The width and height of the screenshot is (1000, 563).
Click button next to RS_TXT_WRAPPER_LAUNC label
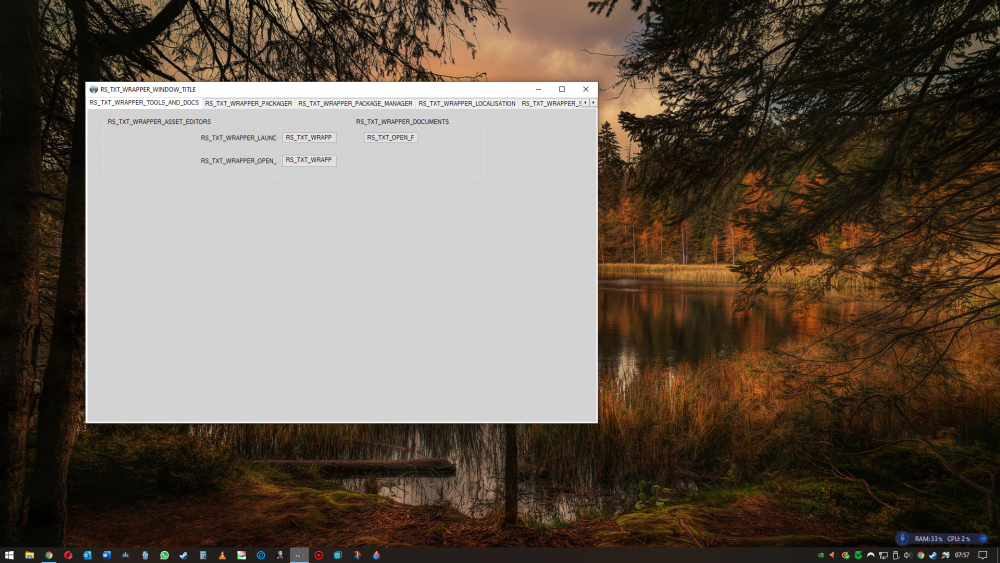click(309, 138)
